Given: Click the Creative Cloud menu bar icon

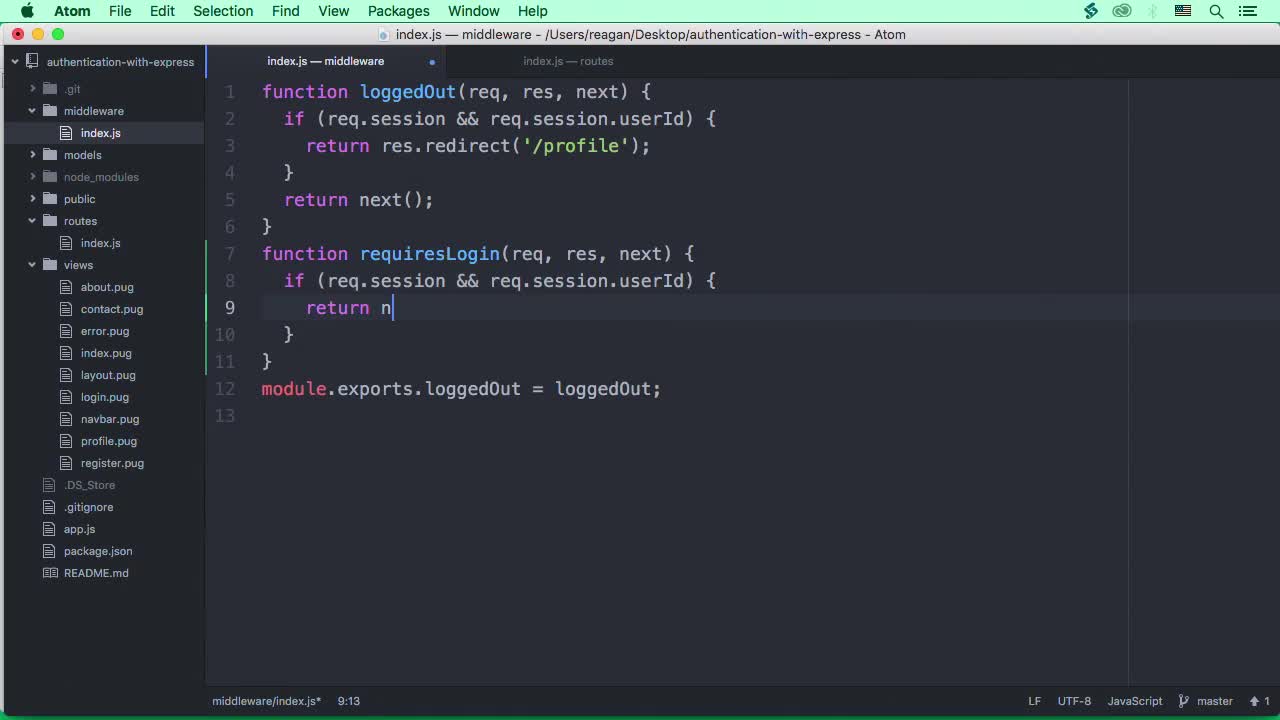Looking at the screenshot, I should [1122, 11].
